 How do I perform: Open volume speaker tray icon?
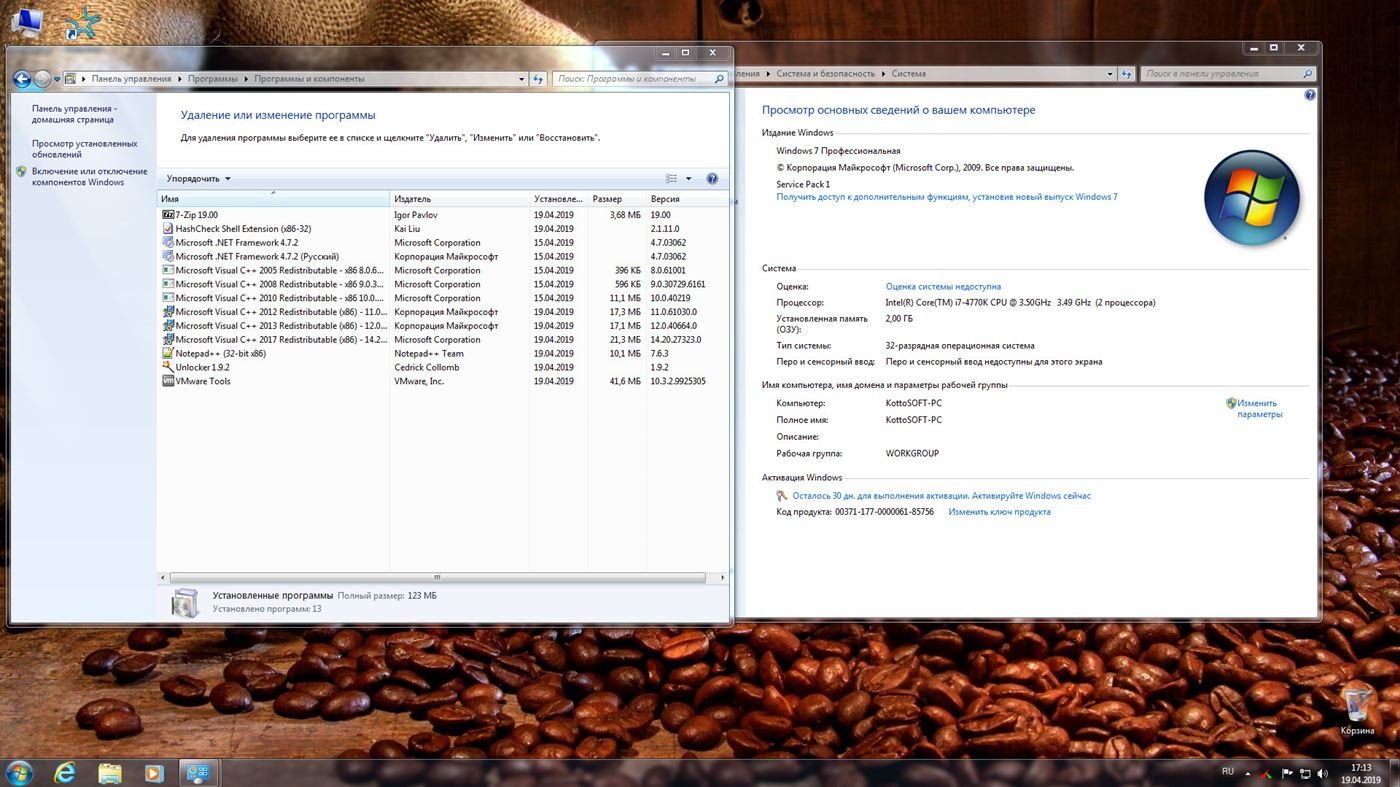pos(1322,773)
